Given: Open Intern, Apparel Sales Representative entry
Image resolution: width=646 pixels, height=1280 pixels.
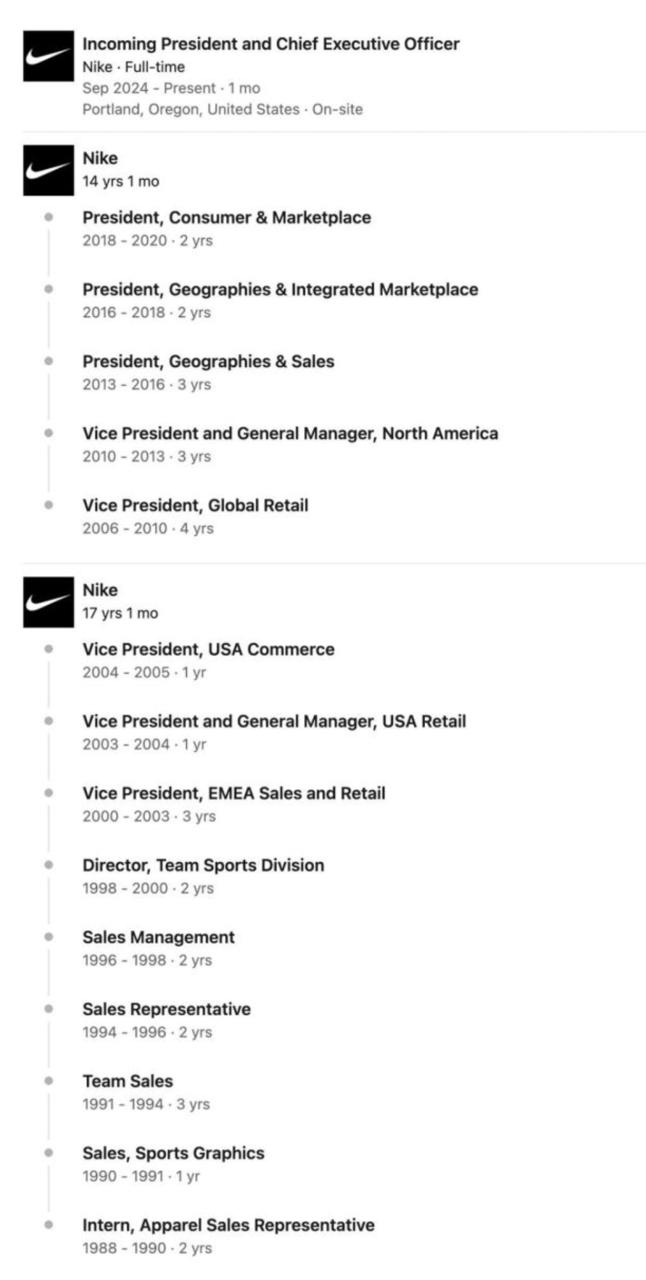Looking at the screenshot, I should [228, 1226].
